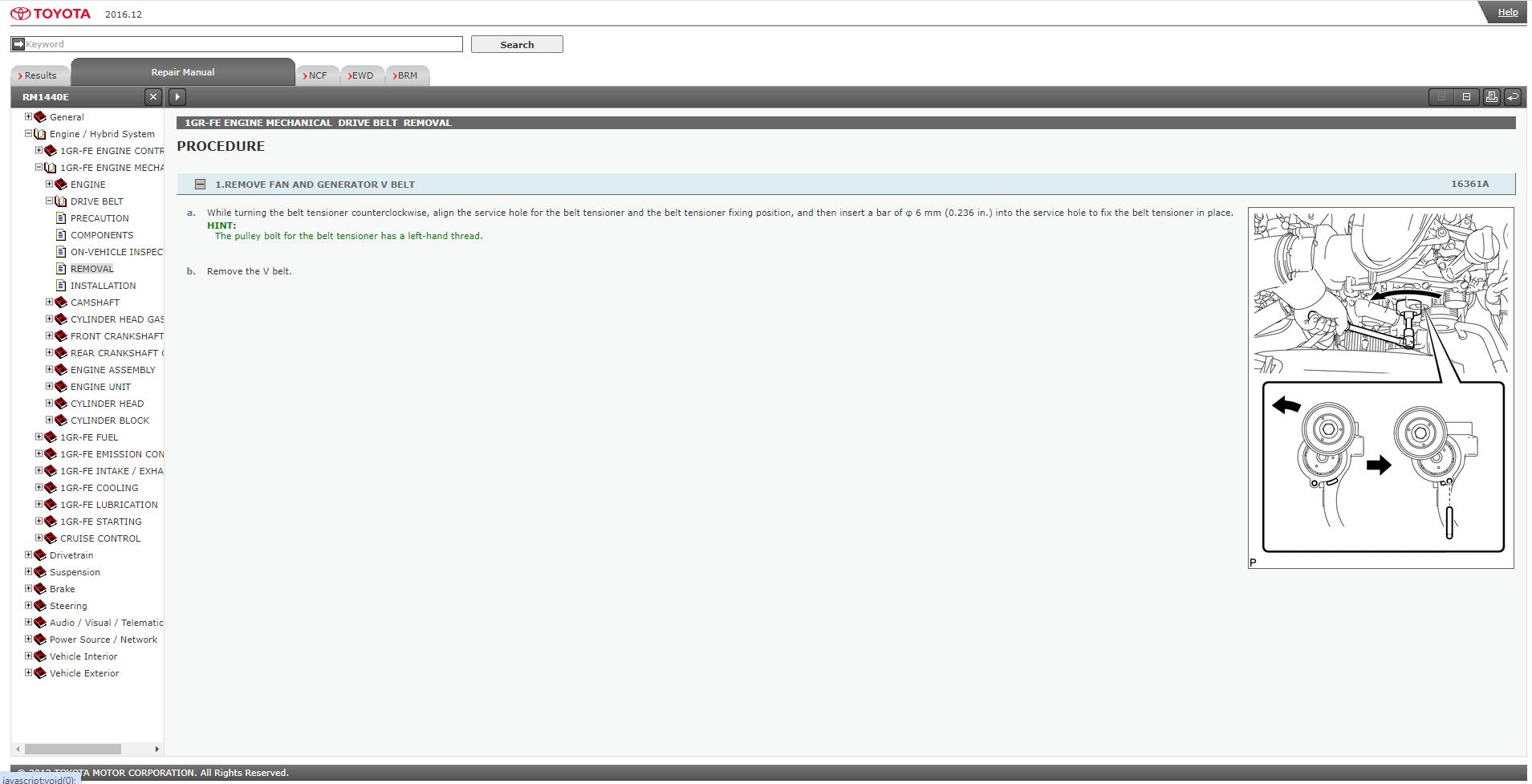The height and width of the screenshot is (784, 1532).
Task: Collapse the step 1 Remove Fan section
Action: [x=200, y=185]
